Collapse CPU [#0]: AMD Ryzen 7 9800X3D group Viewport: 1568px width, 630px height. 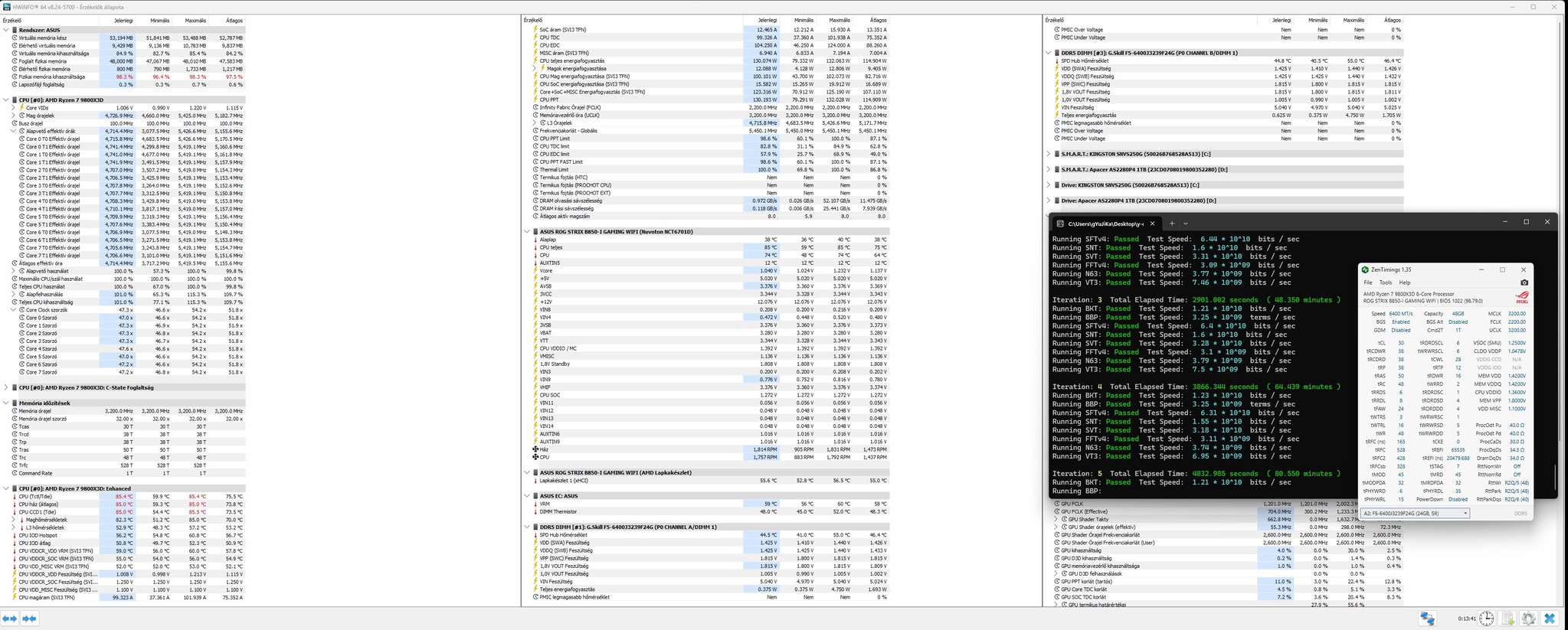[6, 100]
